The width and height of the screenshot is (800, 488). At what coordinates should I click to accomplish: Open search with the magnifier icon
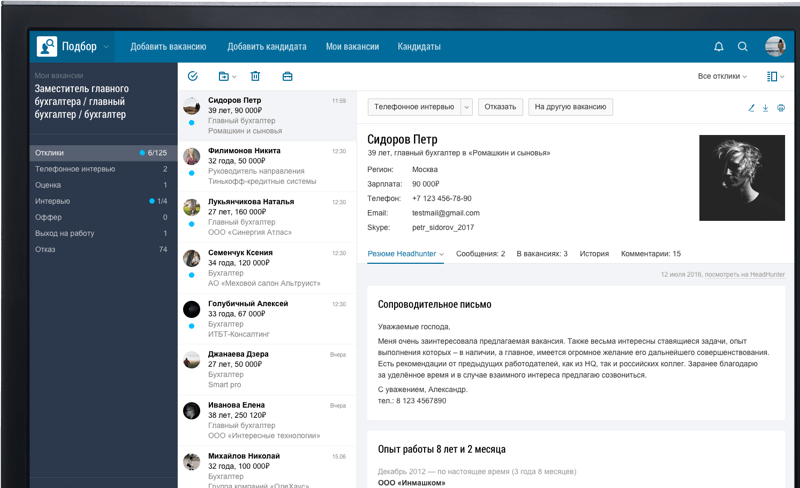pyautogui.click(x=743, y=47)
